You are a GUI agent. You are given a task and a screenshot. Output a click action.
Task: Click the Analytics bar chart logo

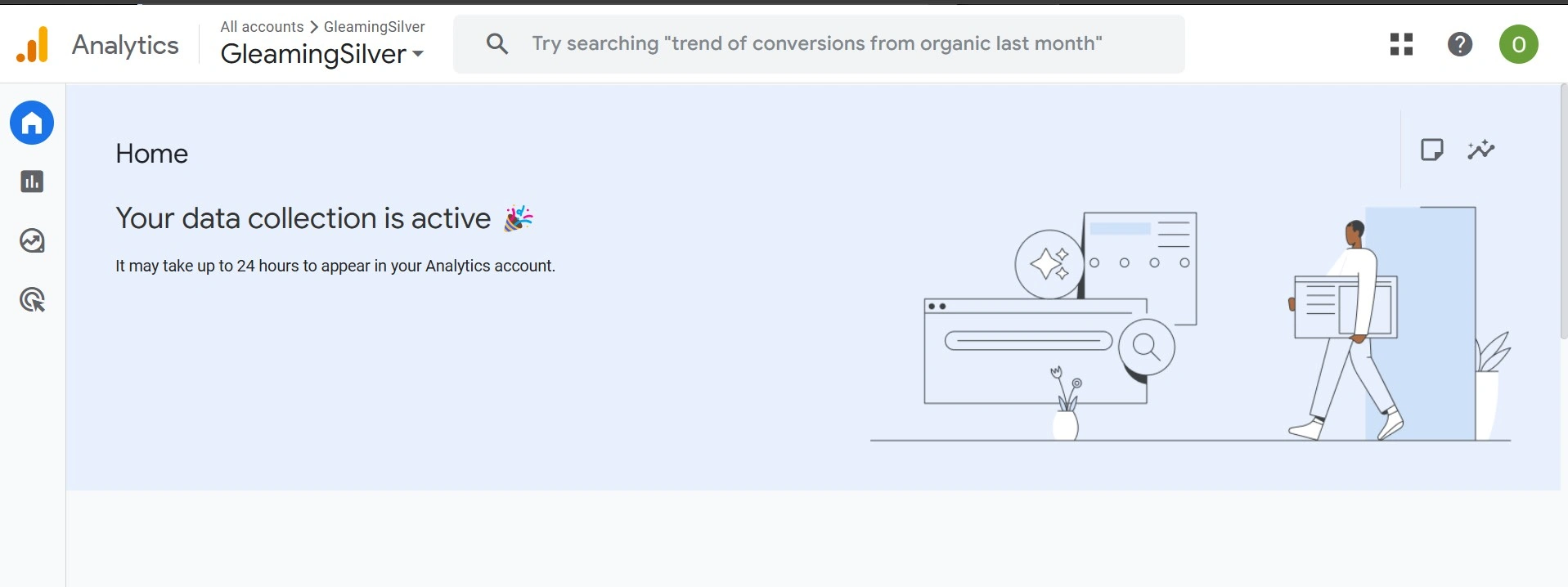pos(33,45)
